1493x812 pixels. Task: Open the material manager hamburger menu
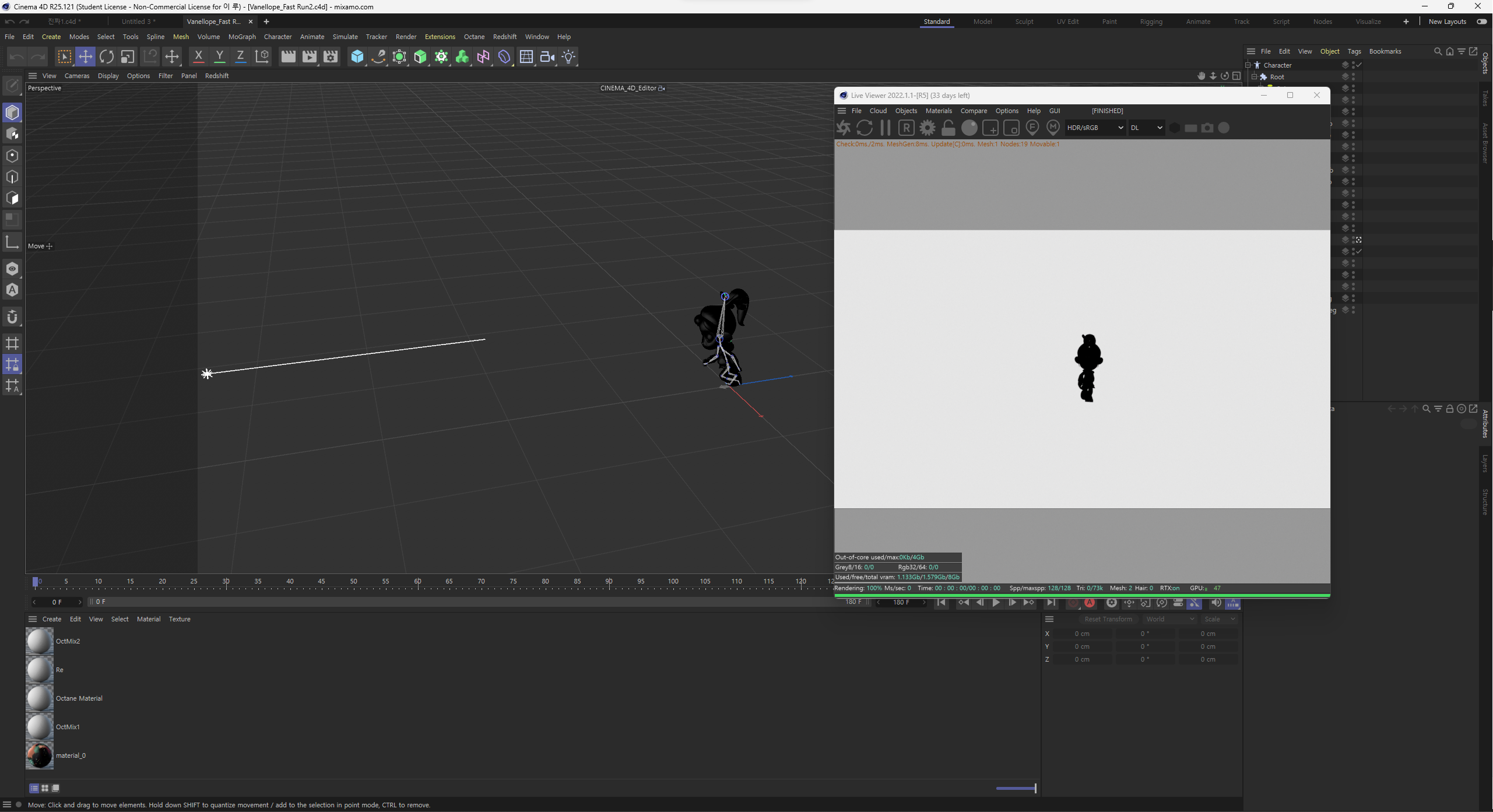(x=33, y=619)
